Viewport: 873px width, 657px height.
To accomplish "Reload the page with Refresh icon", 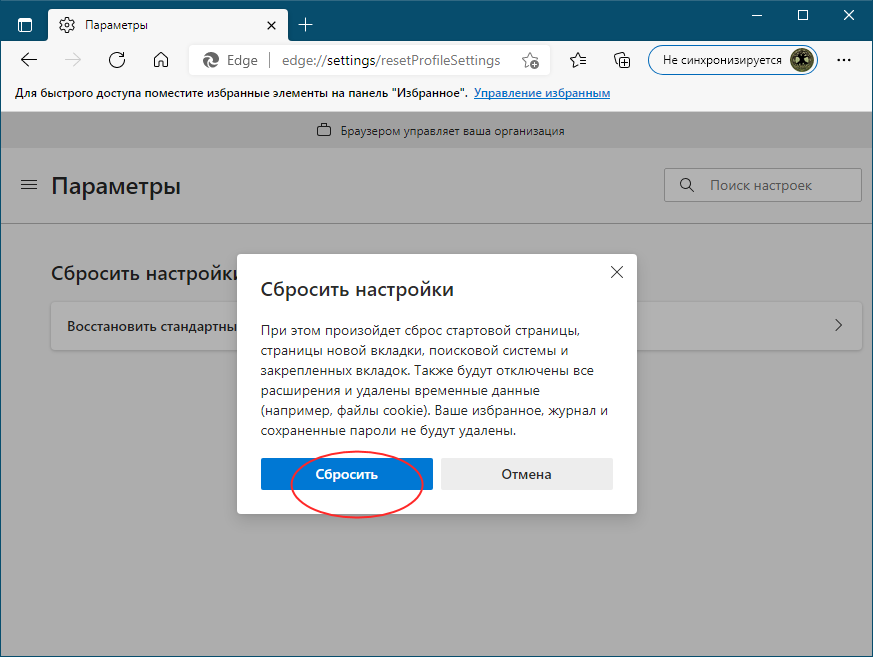I will (117, 60).
